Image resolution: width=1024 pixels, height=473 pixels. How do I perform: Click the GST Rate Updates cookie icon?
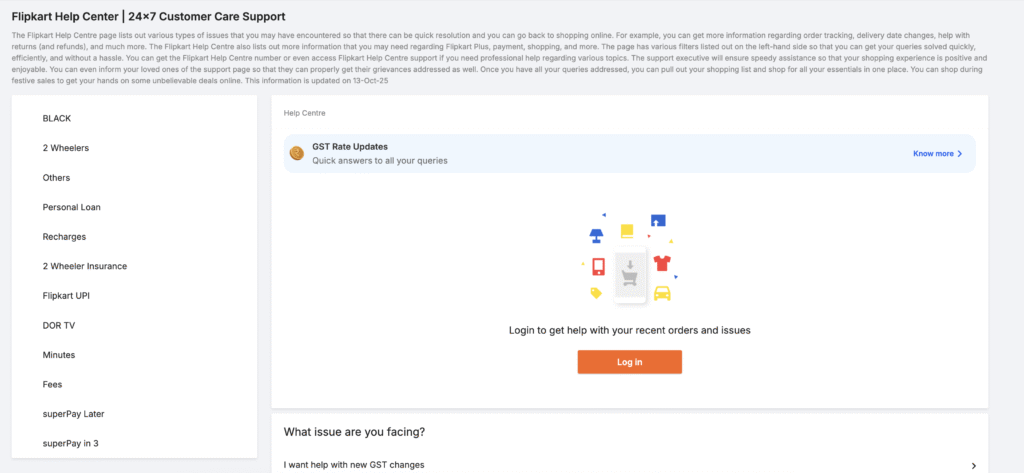(x=296, y=153)
